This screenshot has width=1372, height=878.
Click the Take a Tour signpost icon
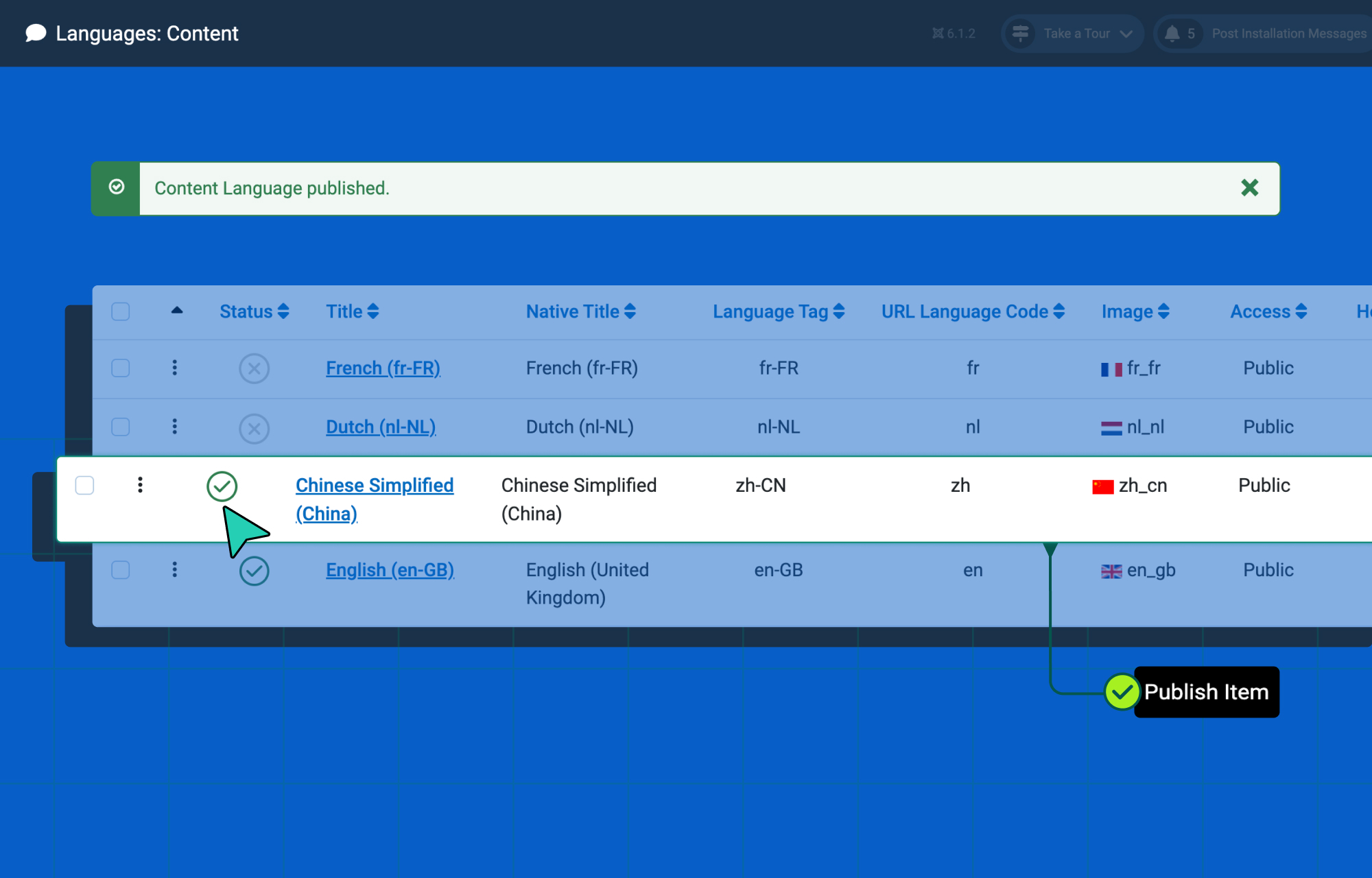coord(1020,33)
